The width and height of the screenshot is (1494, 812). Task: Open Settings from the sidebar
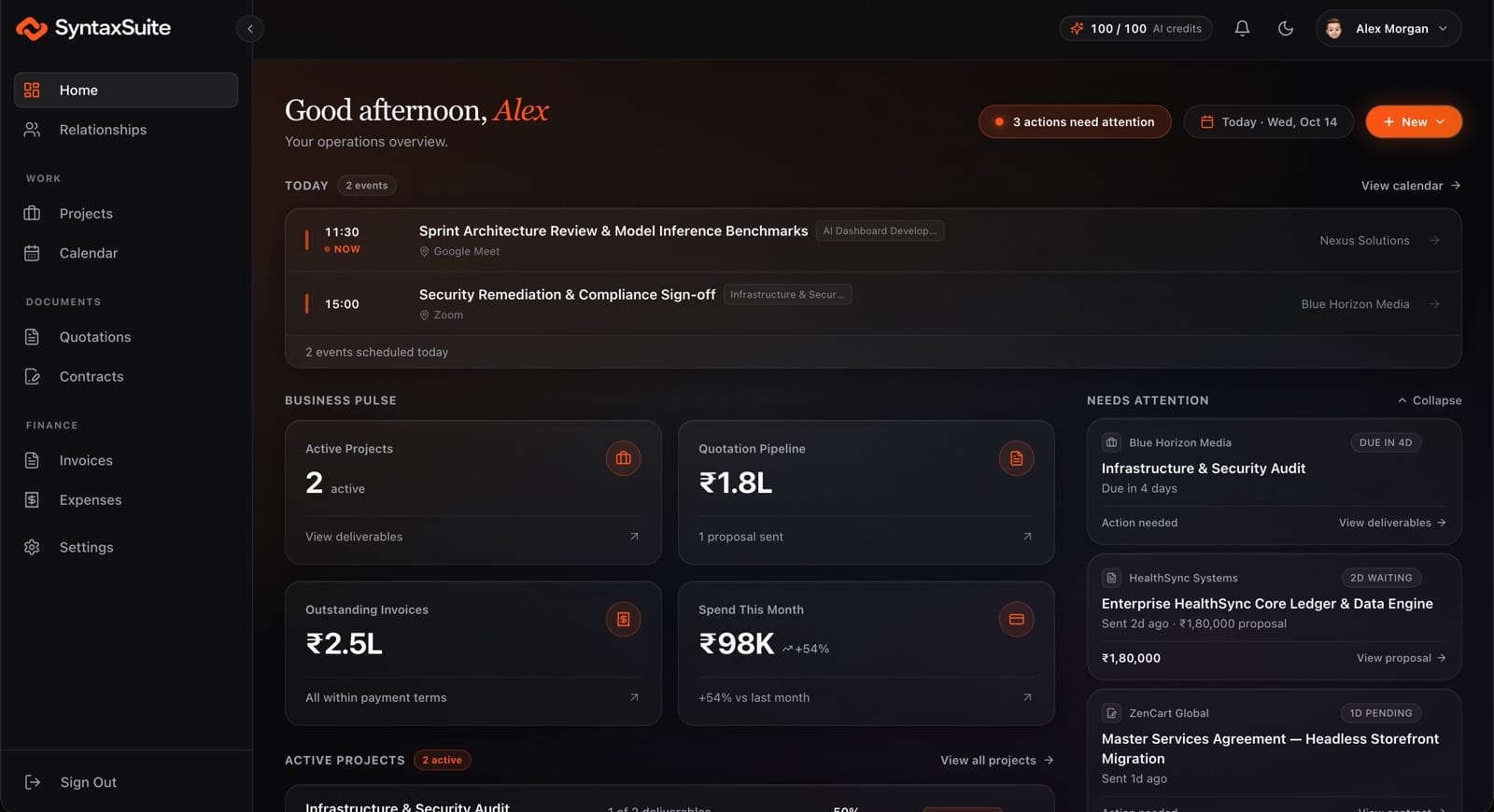click(126, 547)
